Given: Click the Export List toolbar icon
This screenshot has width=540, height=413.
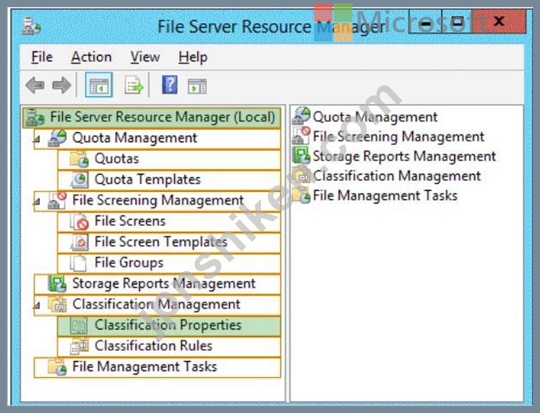Looking at the screenshot, I should point(134,85).
